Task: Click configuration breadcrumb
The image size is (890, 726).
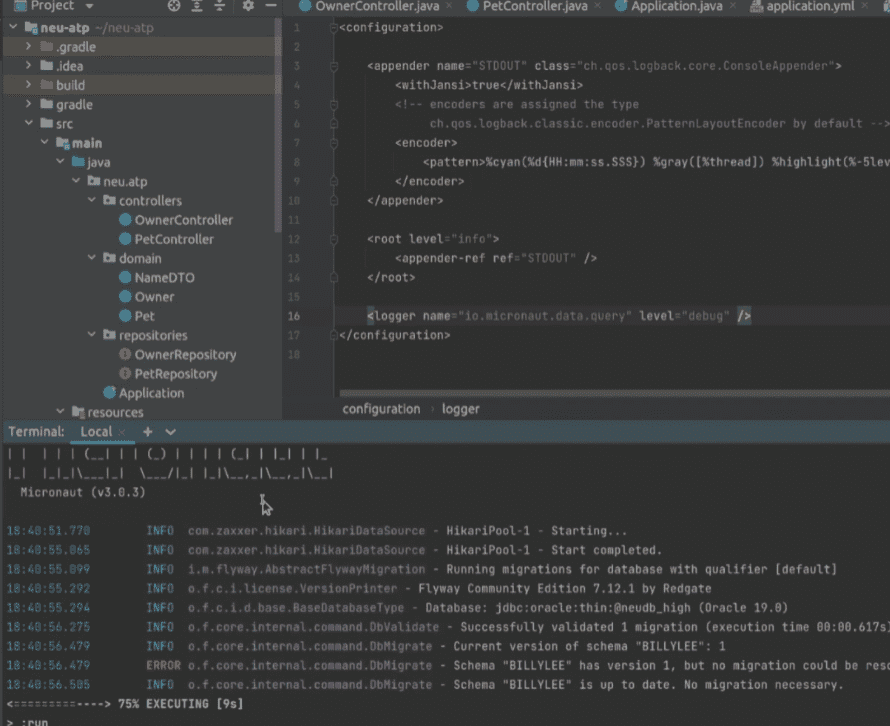Action: 381,409
